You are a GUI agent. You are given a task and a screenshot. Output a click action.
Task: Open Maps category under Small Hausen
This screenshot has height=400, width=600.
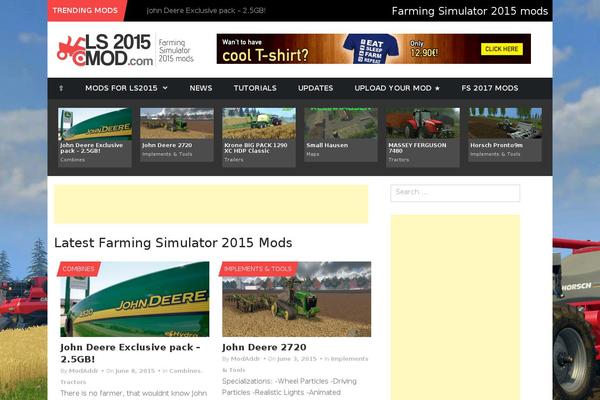point(312,154)
